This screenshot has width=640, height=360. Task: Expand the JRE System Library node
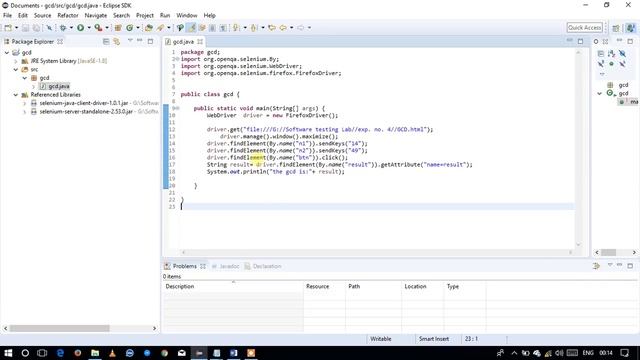pos(16,61)
